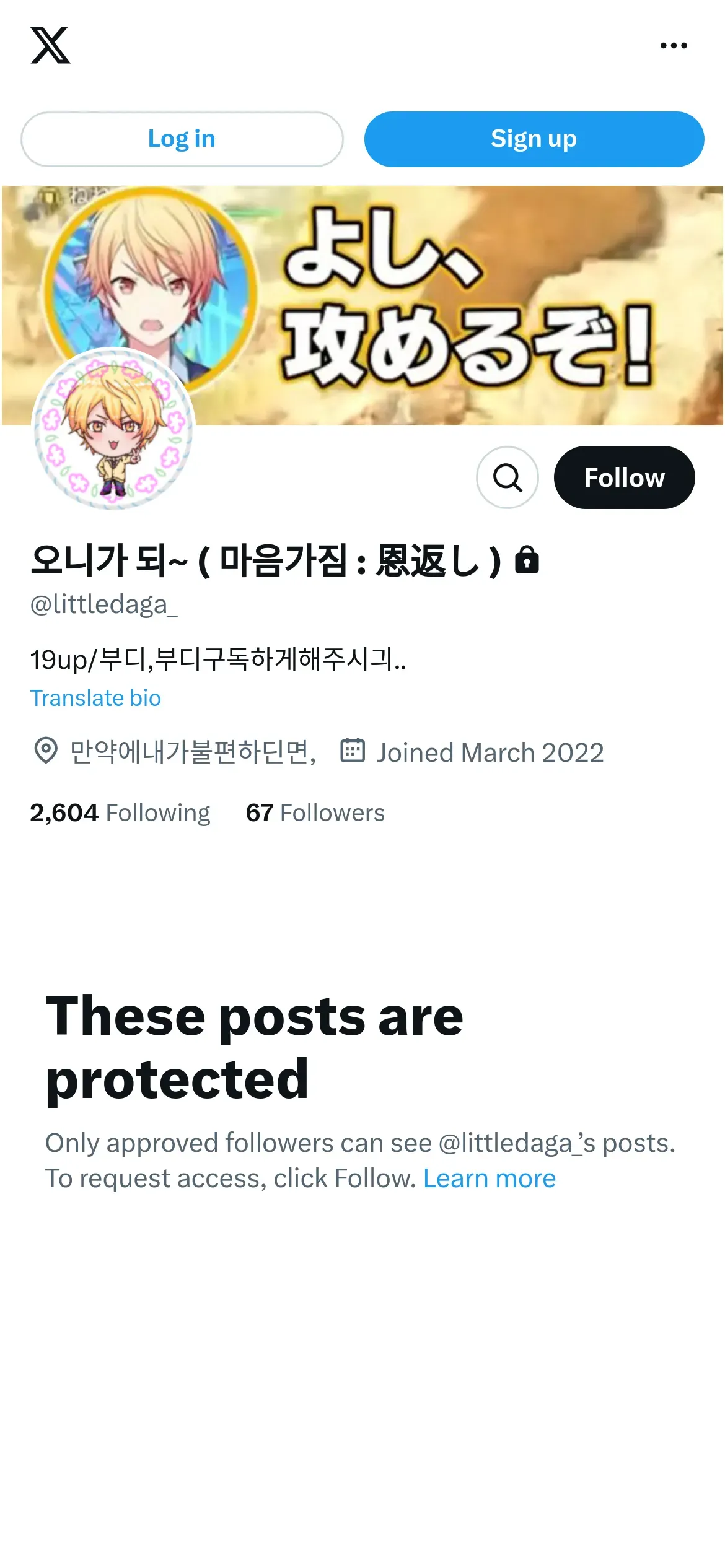The image size is (725, 1568).
Task: Click the calendar joined-date icon
Action: (353, 751)
